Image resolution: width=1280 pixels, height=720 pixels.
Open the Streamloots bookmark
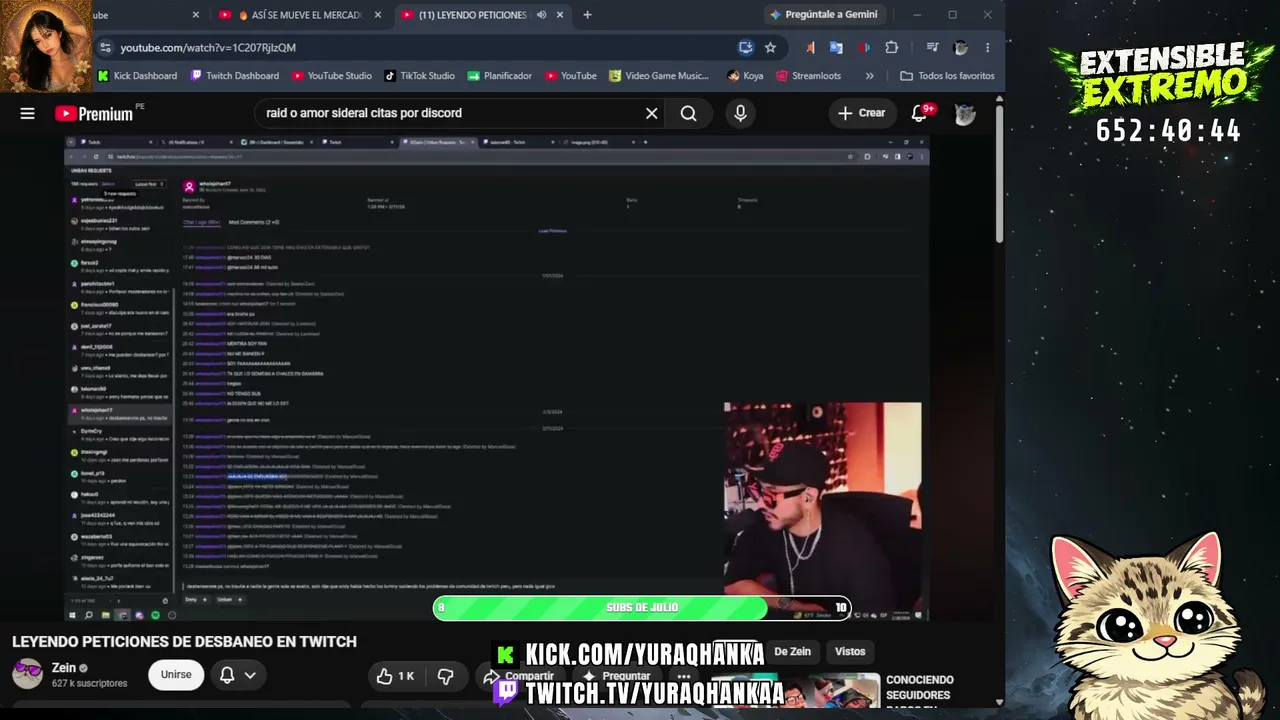pyautogui.click(x=808, y=76)
